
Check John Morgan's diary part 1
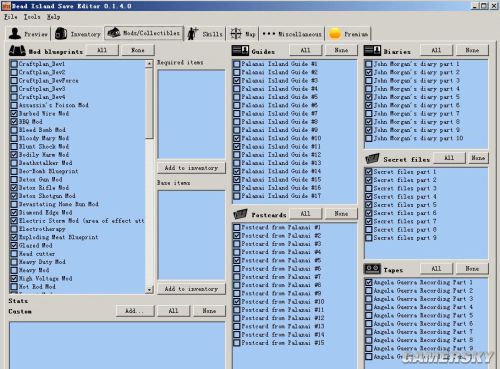click(369, 64)
